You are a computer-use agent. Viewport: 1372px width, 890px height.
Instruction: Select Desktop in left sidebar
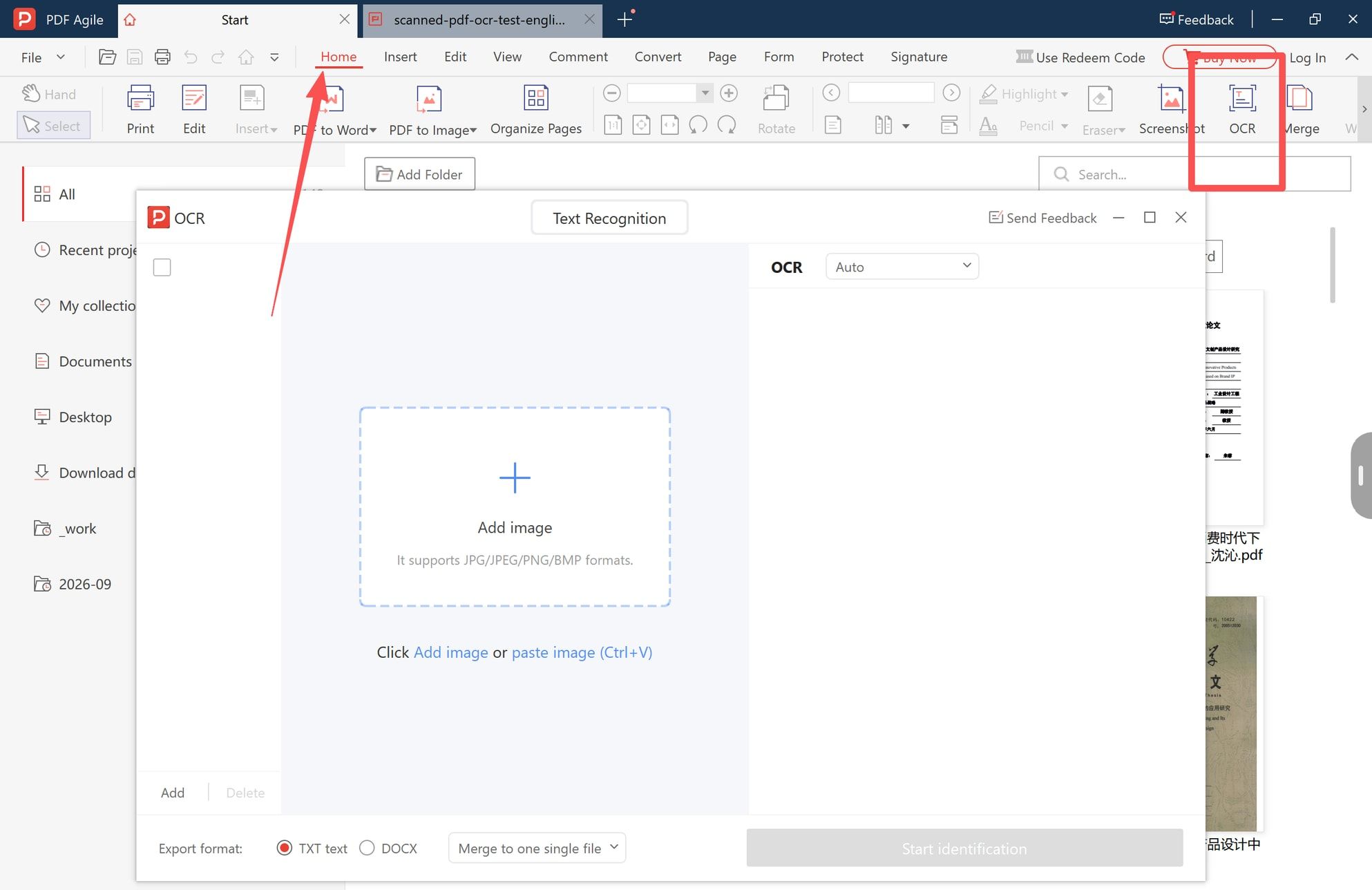point(73,417)
